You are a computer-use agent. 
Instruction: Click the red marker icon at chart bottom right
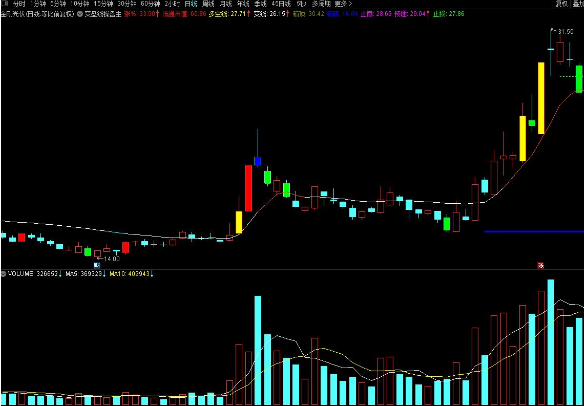click(540, 265)
